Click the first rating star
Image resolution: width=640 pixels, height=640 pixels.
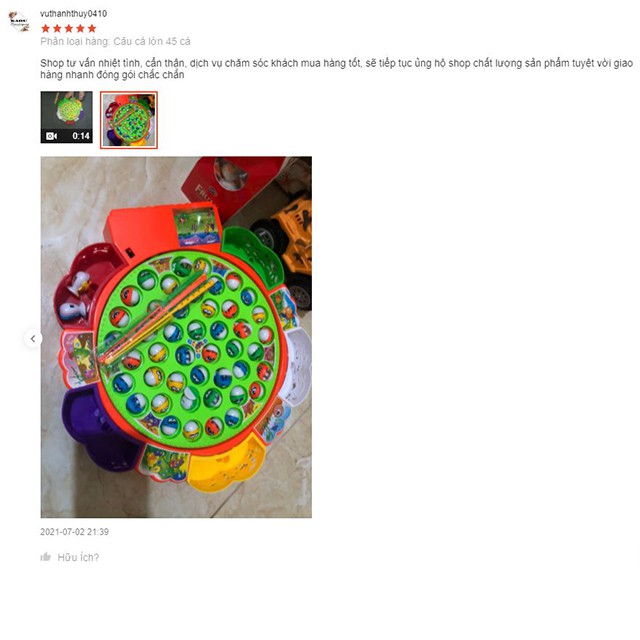(x=45, y=29)
